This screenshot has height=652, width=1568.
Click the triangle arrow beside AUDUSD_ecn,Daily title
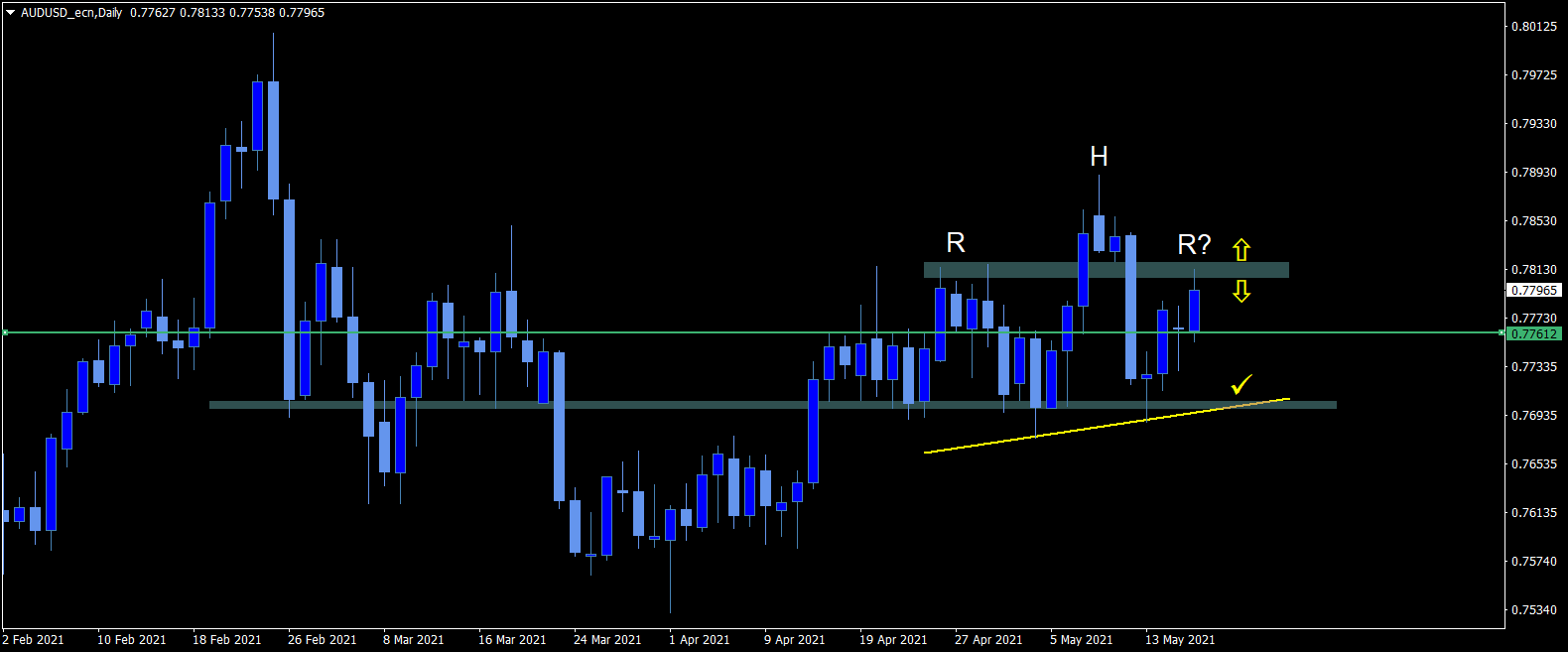pyautogui.click(x=11, y=13)
